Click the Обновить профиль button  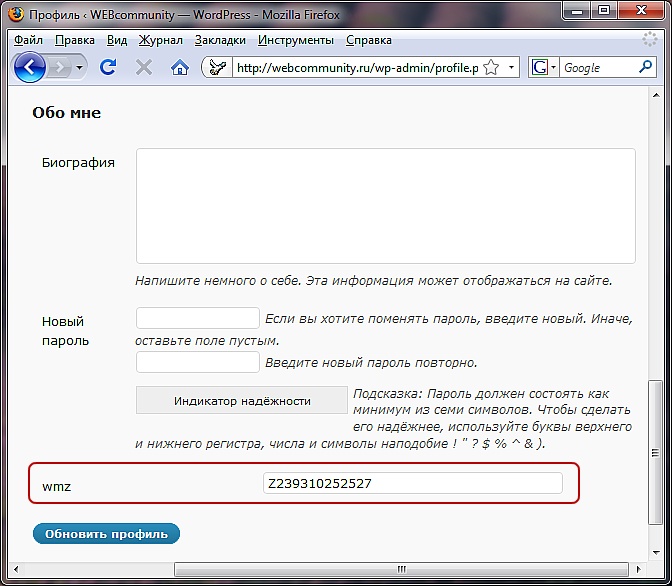107,533
